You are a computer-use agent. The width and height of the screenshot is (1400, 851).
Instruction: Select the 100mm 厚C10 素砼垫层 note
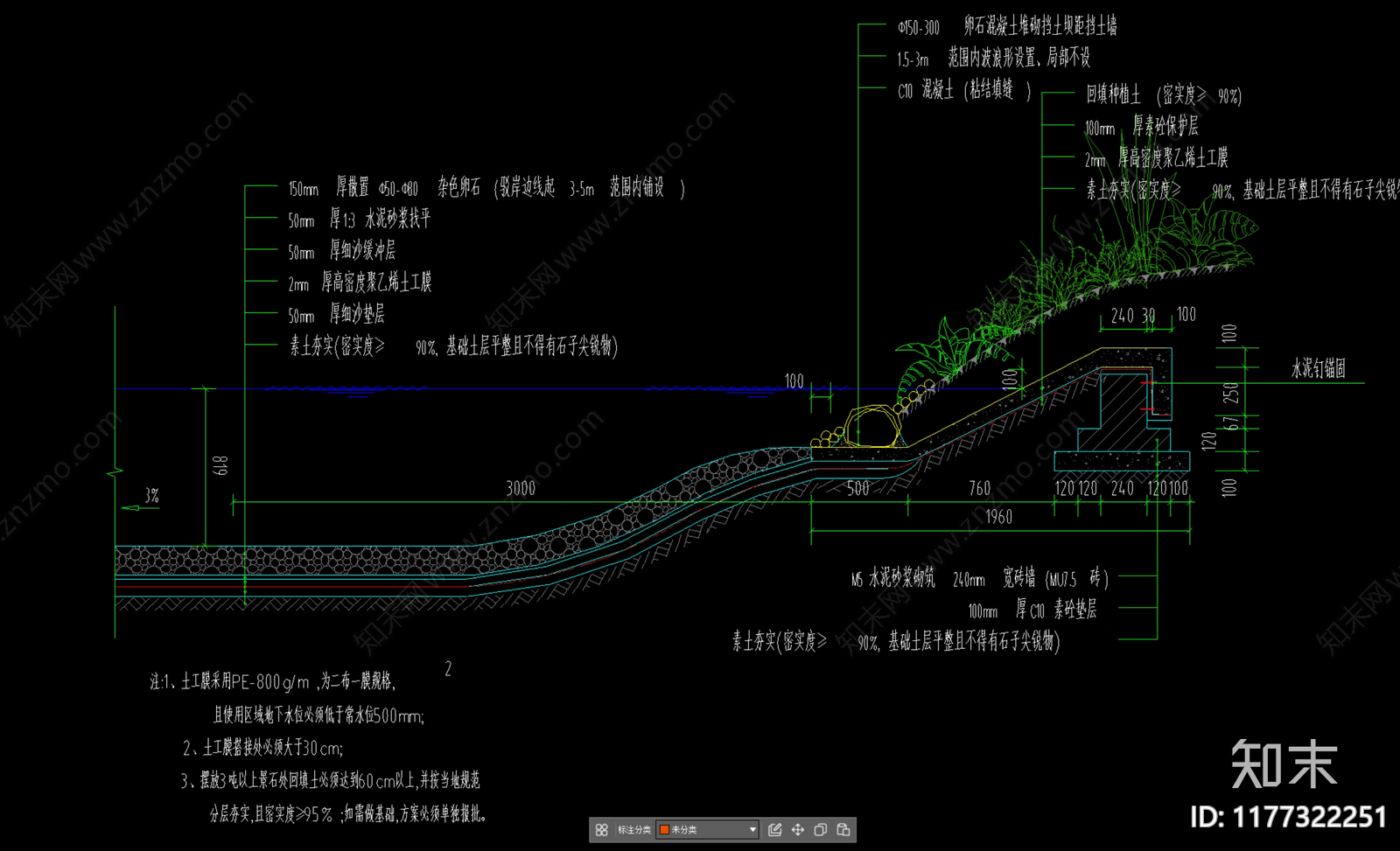(x=1032, y=610)
